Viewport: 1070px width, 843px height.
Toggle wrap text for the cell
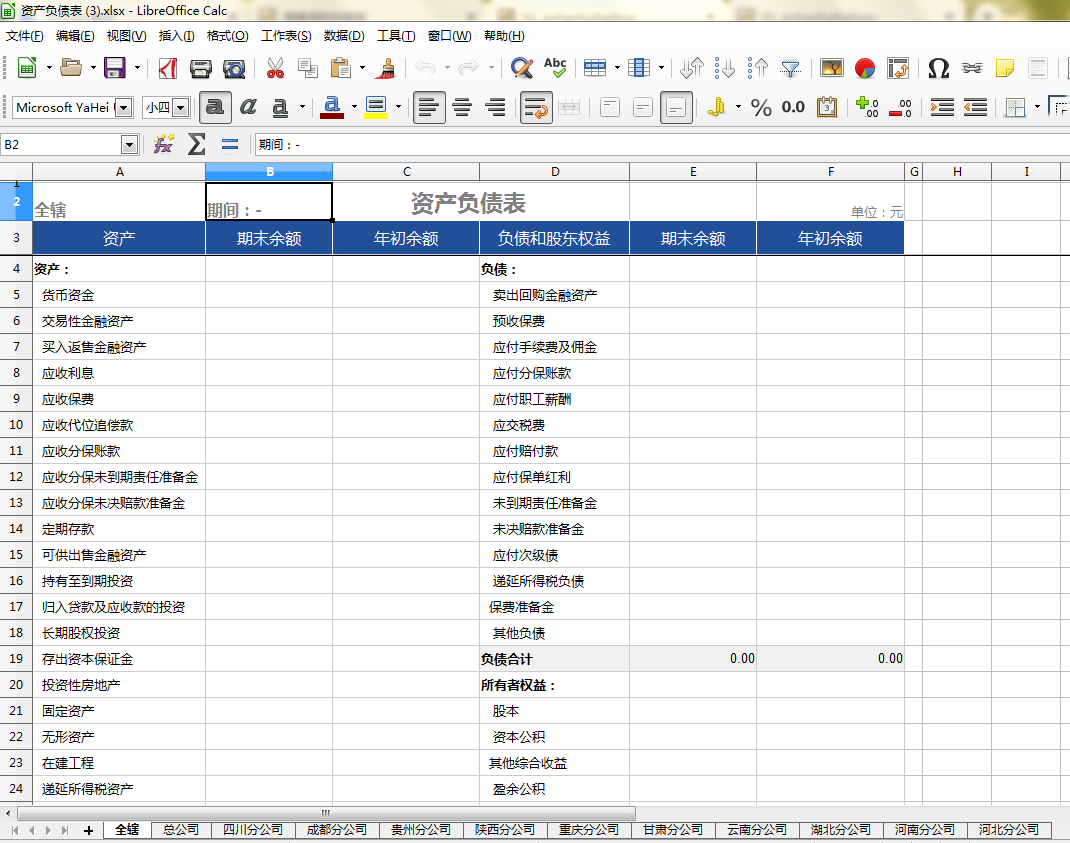point(536,107)
